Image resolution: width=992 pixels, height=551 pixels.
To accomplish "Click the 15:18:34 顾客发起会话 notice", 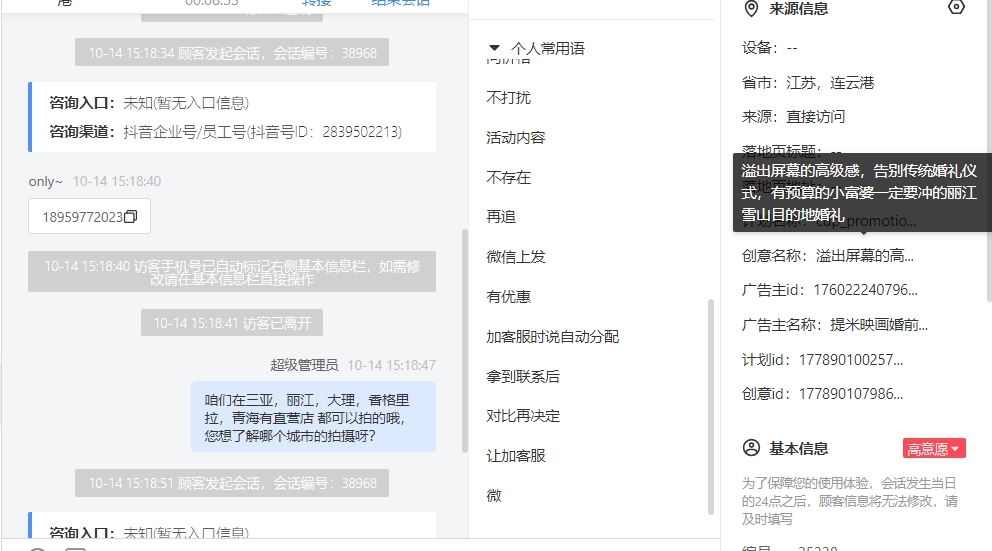I will (232, 53).
